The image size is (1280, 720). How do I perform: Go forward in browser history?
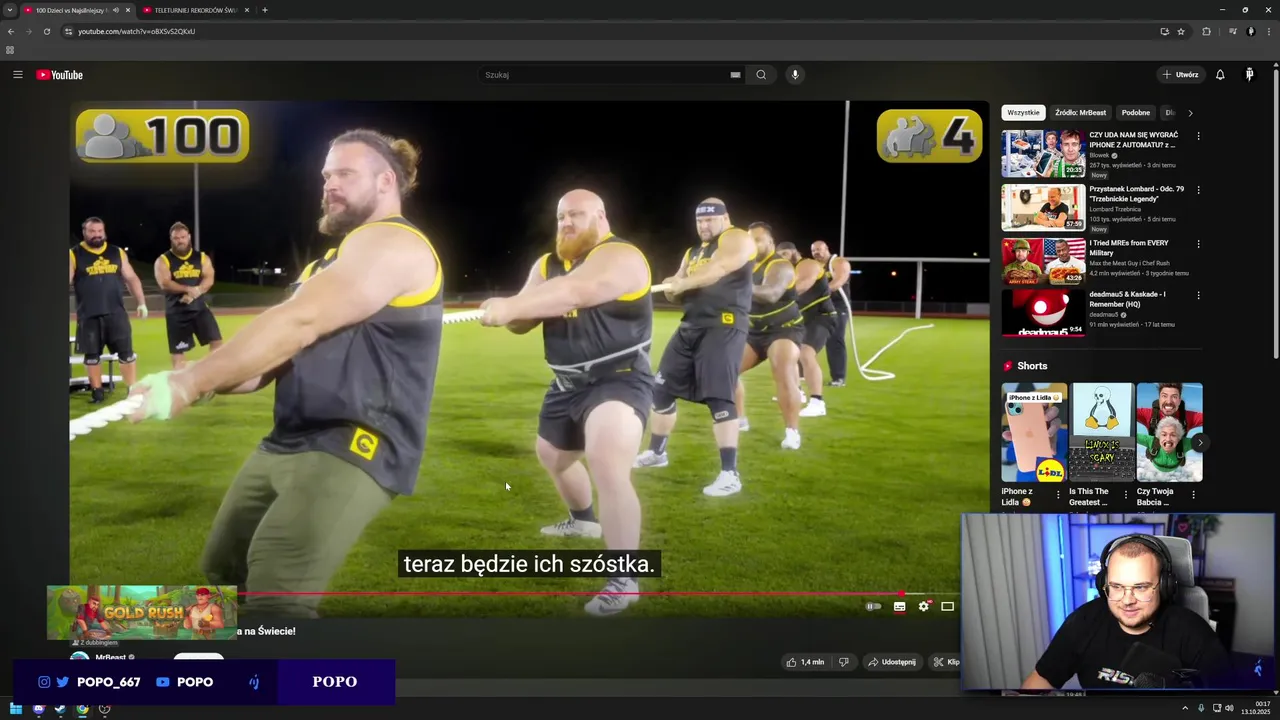click(28, 31)
